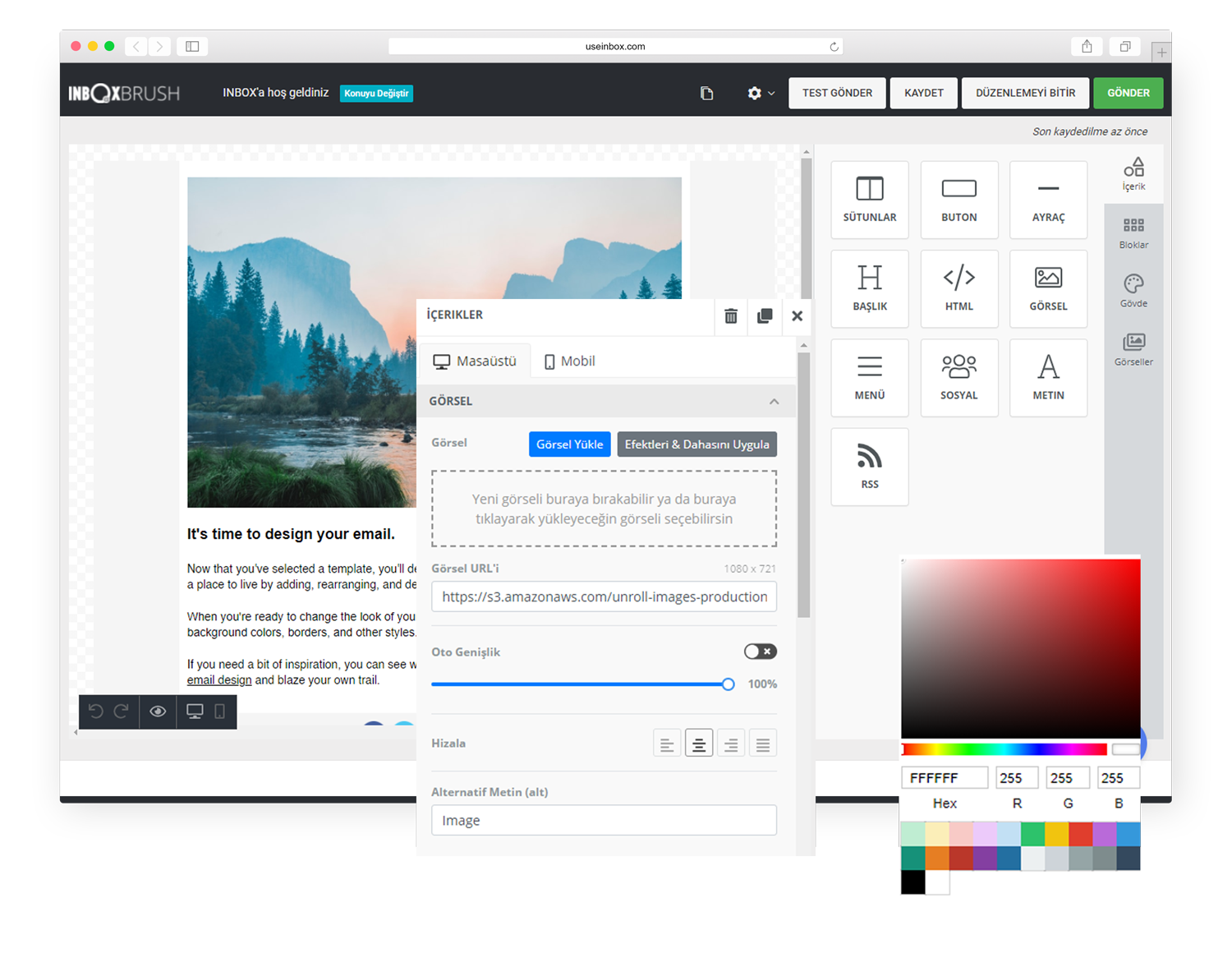Viewport: 1232px width, 967px height.
Task: Pick the Sosyal social block
Action: pyautogui.click(x=958, y=377)
